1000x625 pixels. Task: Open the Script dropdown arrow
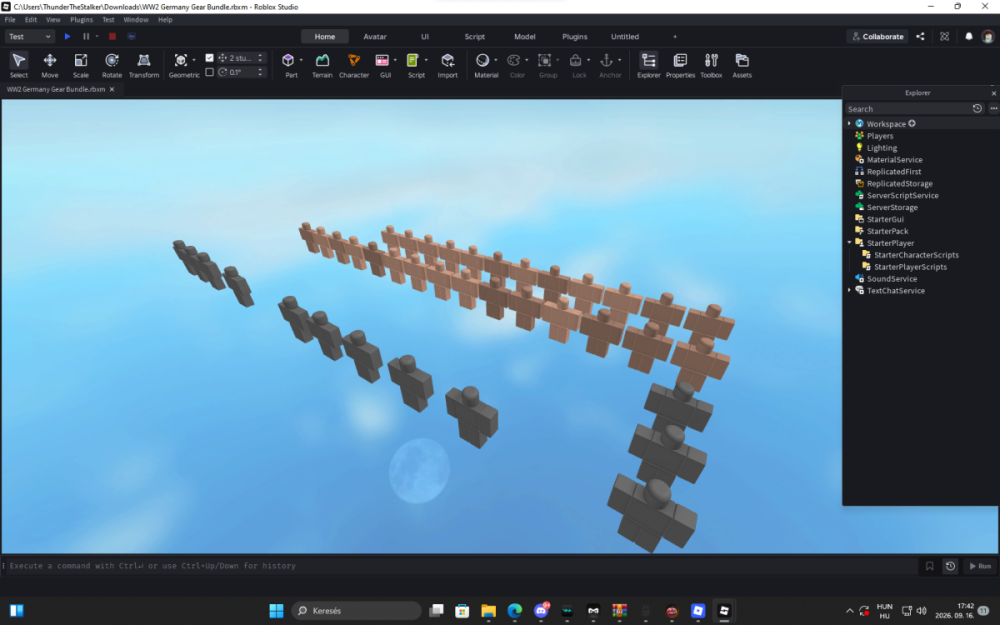tap(426, 60)
